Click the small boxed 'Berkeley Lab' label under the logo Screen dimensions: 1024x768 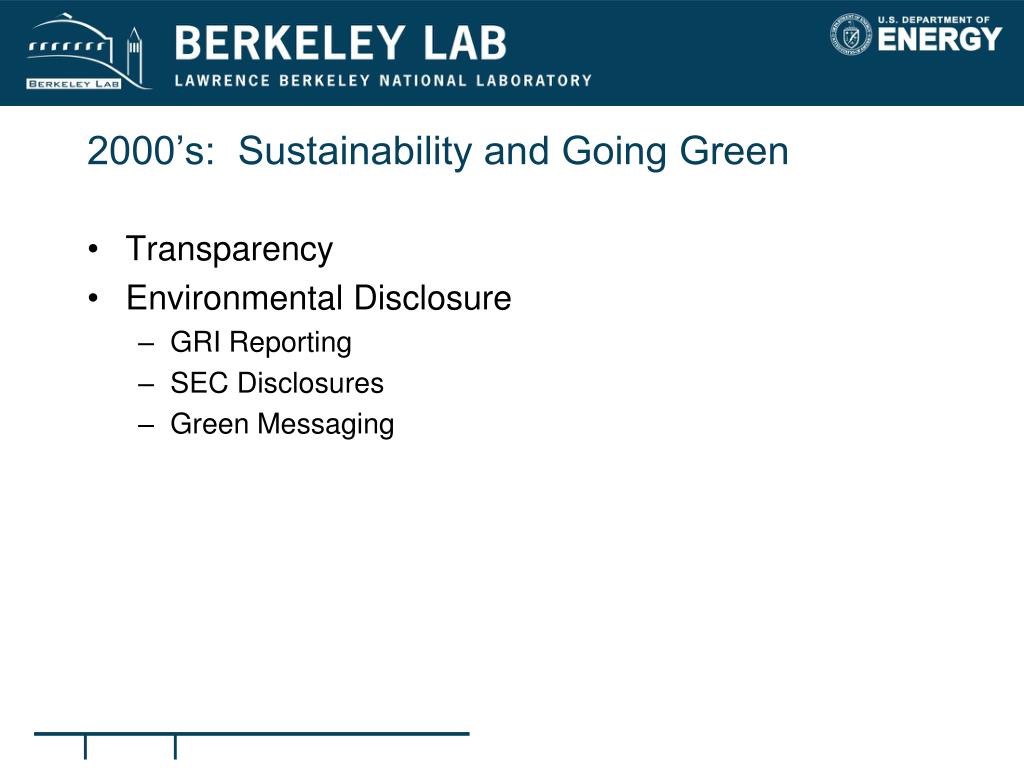(x=74, y=84)
